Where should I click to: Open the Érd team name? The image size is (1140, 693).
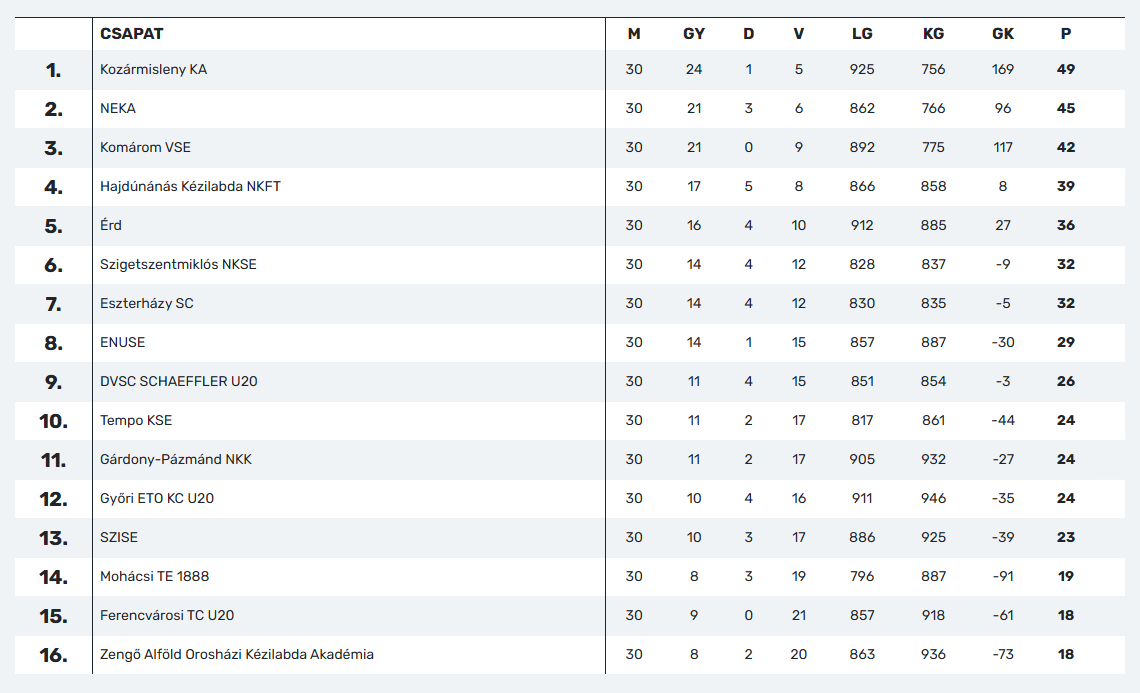point(111,225)
